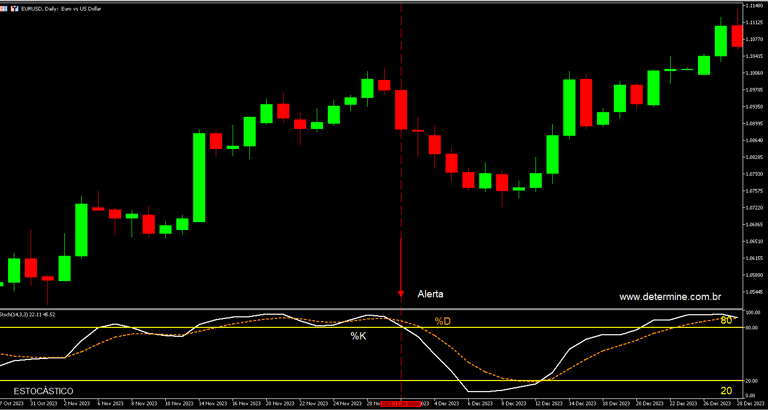Viewport: 768px width, 410px height.
Task: Select the large red candle on the dashed alert line
Action: pos(401,109)
